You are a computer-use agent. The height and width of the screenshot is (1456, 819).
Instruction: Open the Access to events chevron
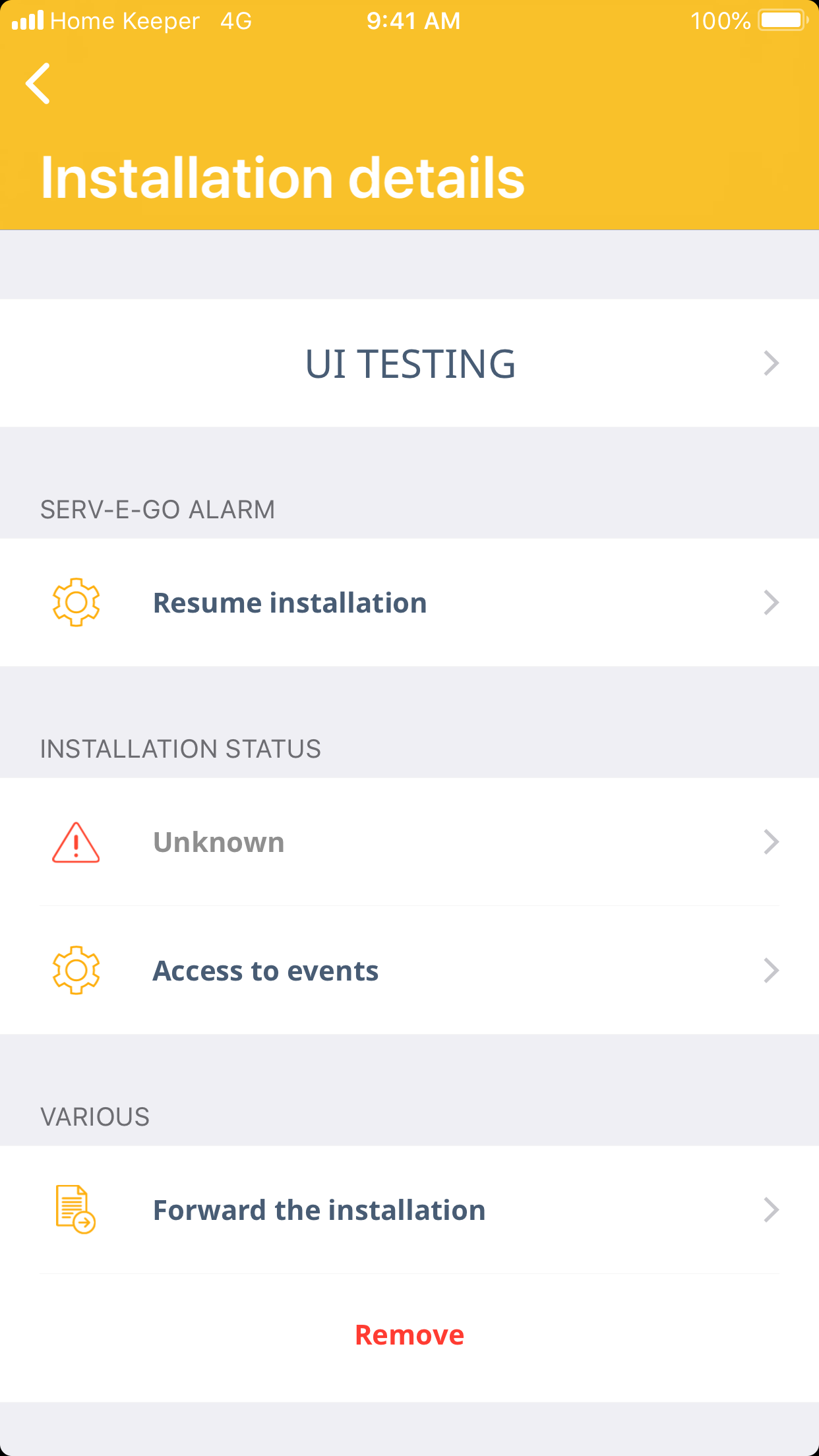tap(771, 971)
